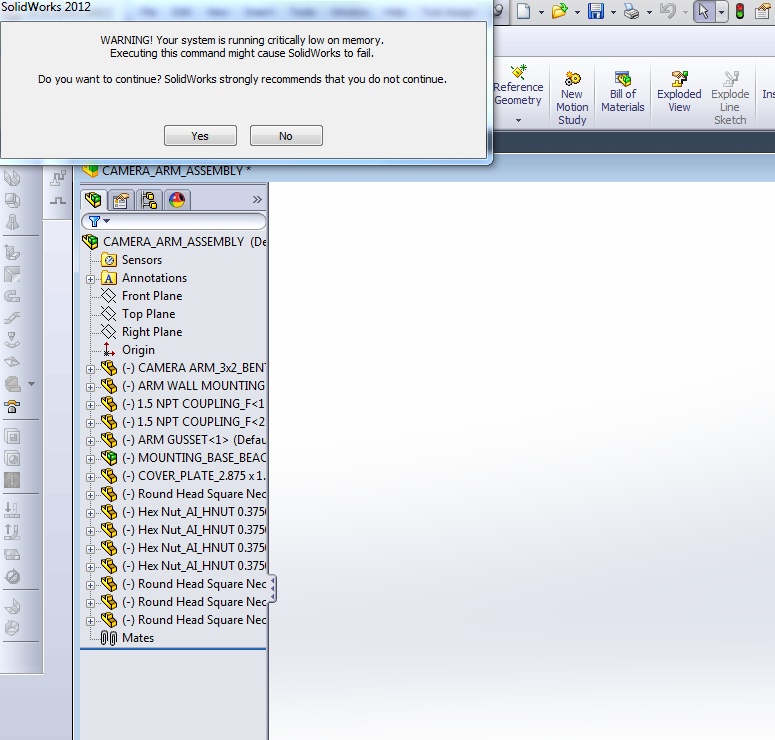The height and width of the screenshot is (740, 775).
Task: Open the New document dropdown arrow
Action: click(x=541, y=12)
